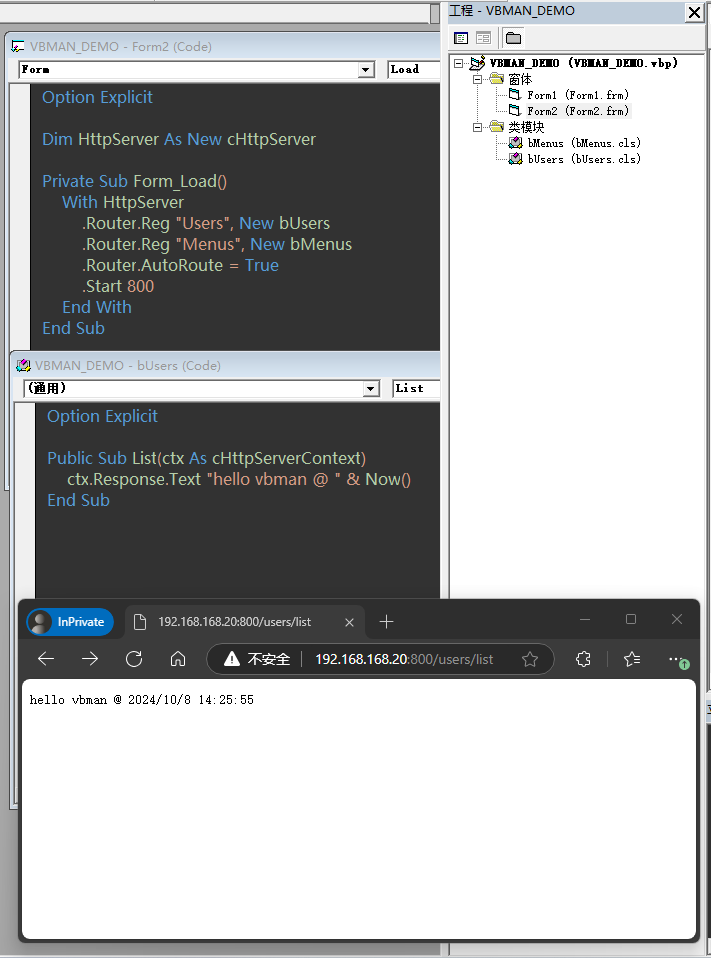
Task: Open a new browser tab
Action: pos(386,622)
